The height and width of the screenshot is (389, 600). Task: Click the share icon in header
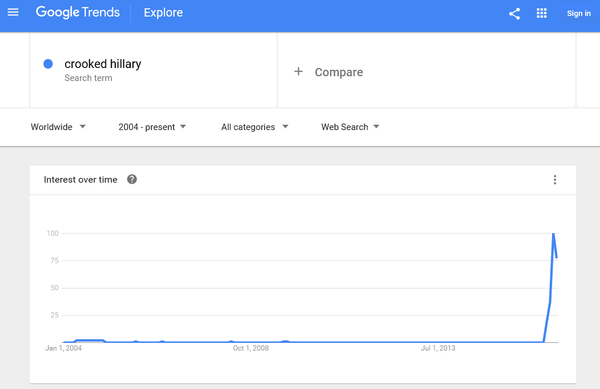point(514,14)
